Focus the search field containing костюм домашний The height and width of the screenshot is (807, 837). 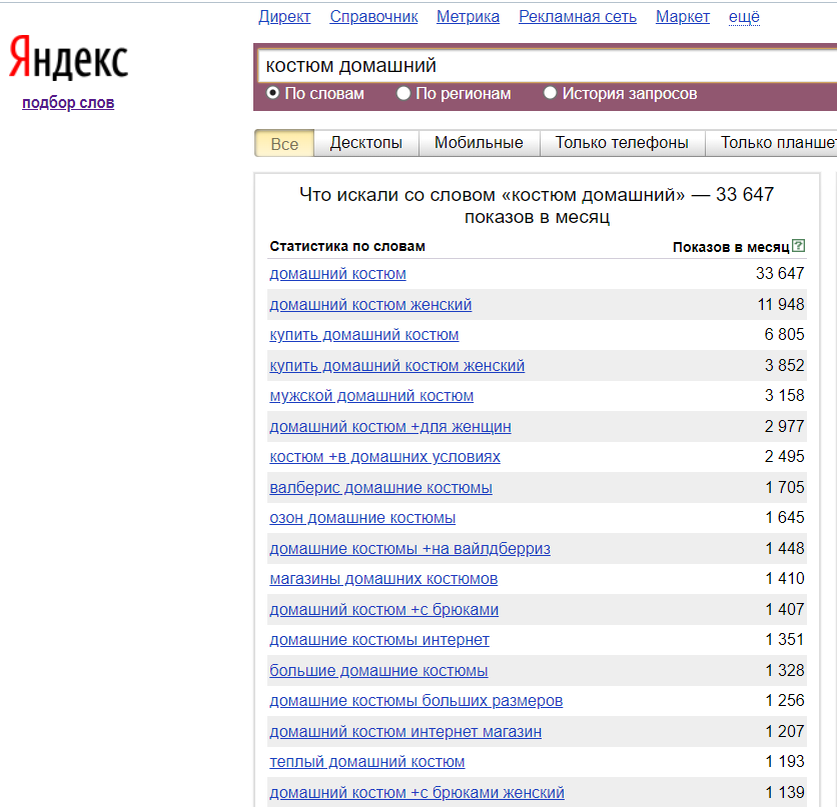[547, 66]
